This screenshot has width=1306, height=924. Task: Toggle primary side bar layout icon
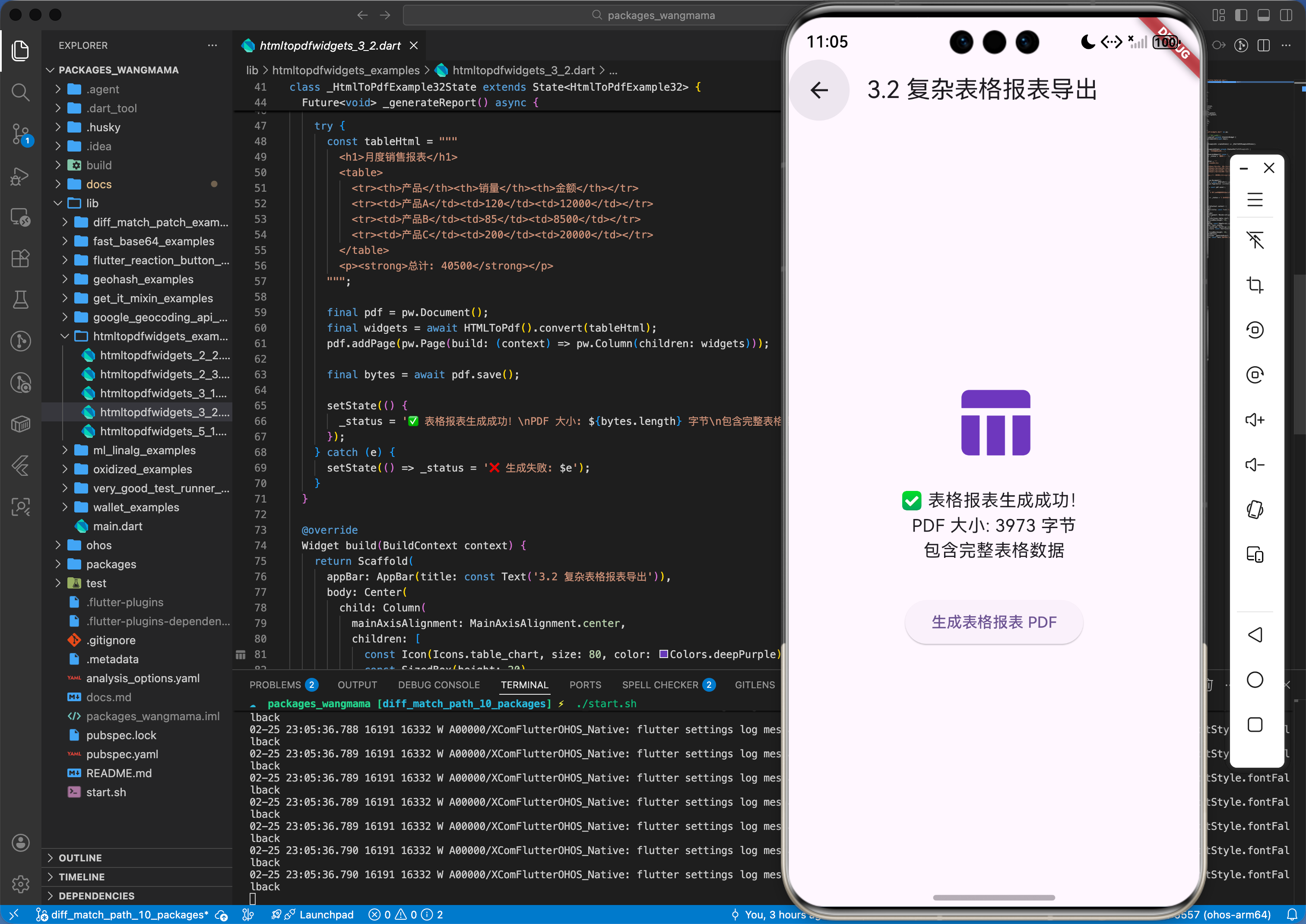click(x=1240, y=16)
